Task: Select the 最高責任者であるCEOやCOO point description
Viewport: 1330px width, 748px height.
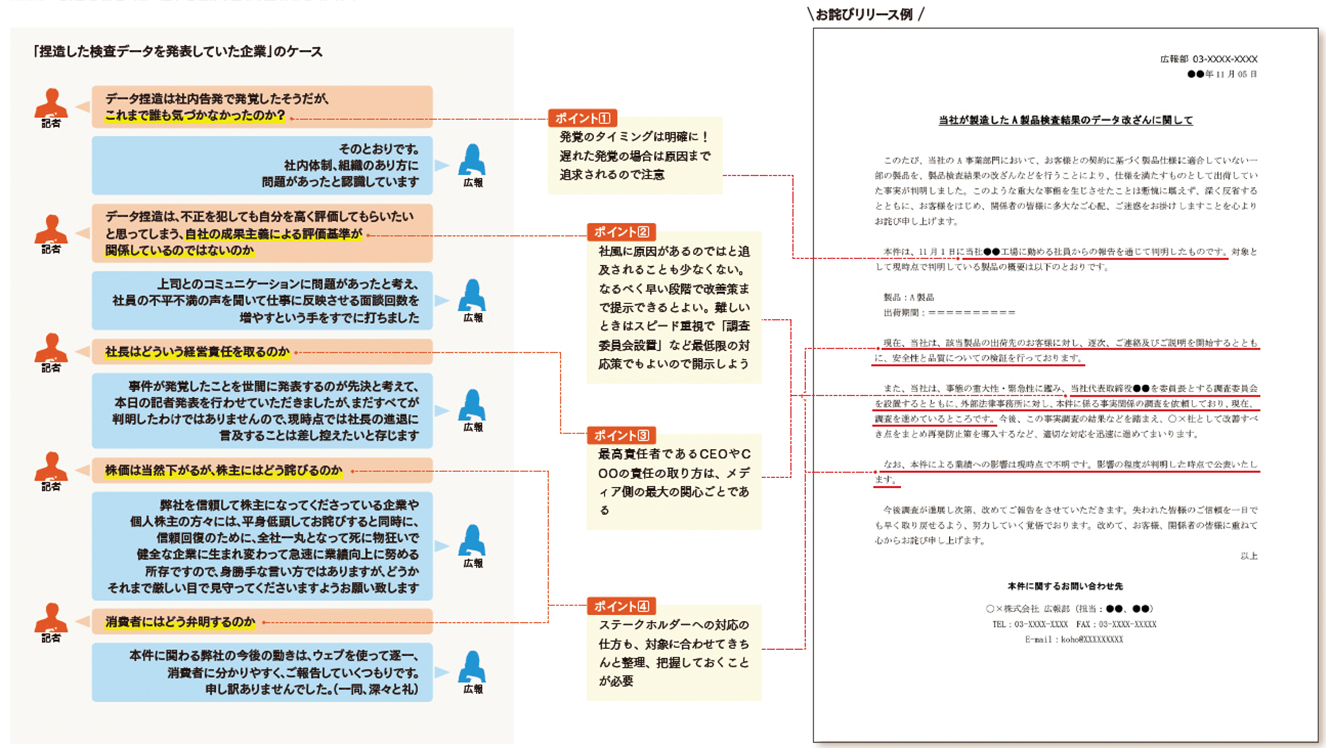Action: pos(674,482)
